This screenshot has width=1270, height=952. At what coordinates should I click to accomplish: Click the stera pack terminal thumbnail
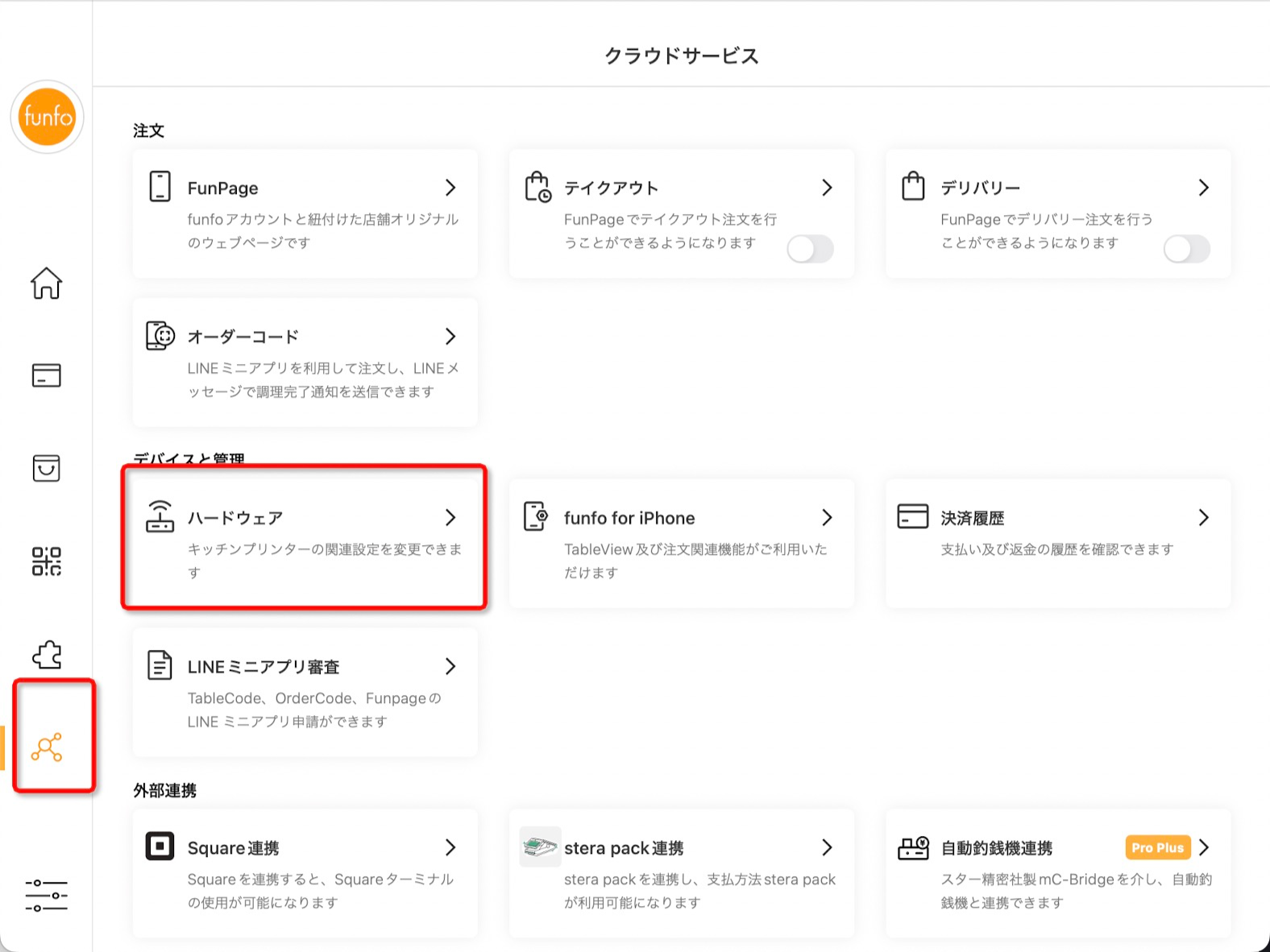540,846
